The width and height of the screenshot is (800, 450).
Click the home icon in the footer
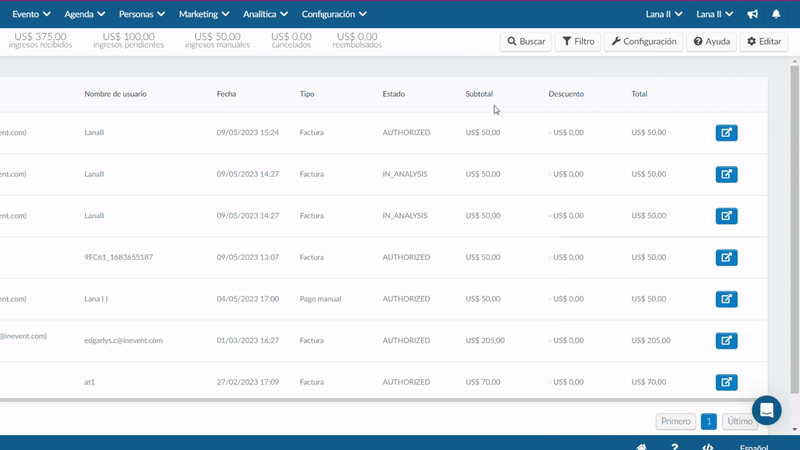pyautogui.click(x=642, y=447)
